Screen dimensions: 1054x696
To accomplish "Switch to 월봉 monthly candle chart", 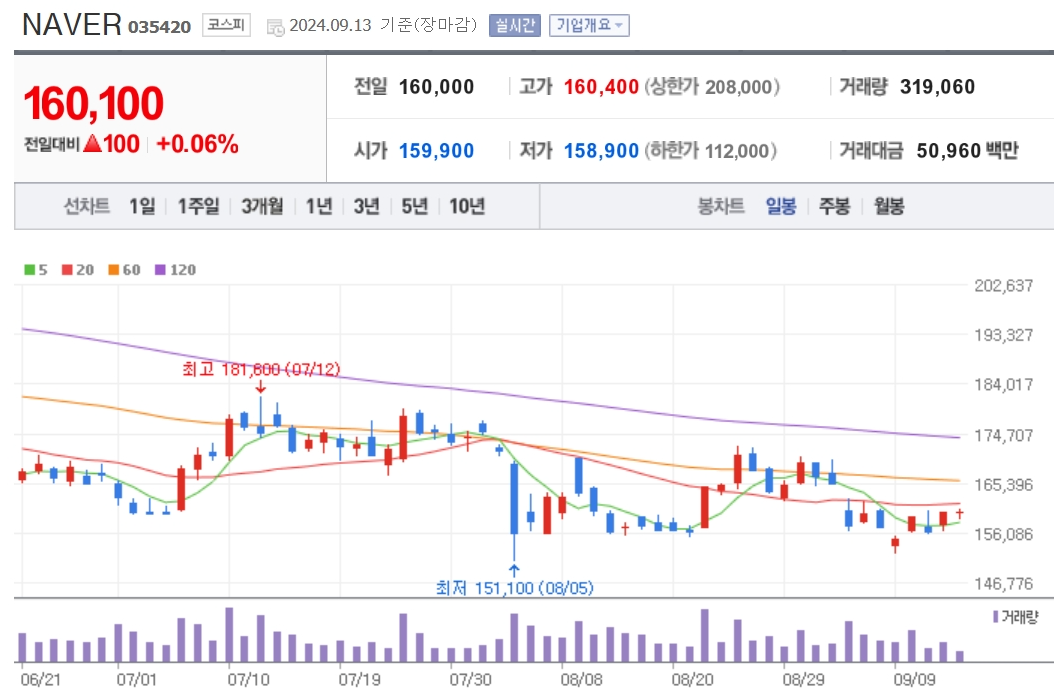I will click(x=889, y=206).
